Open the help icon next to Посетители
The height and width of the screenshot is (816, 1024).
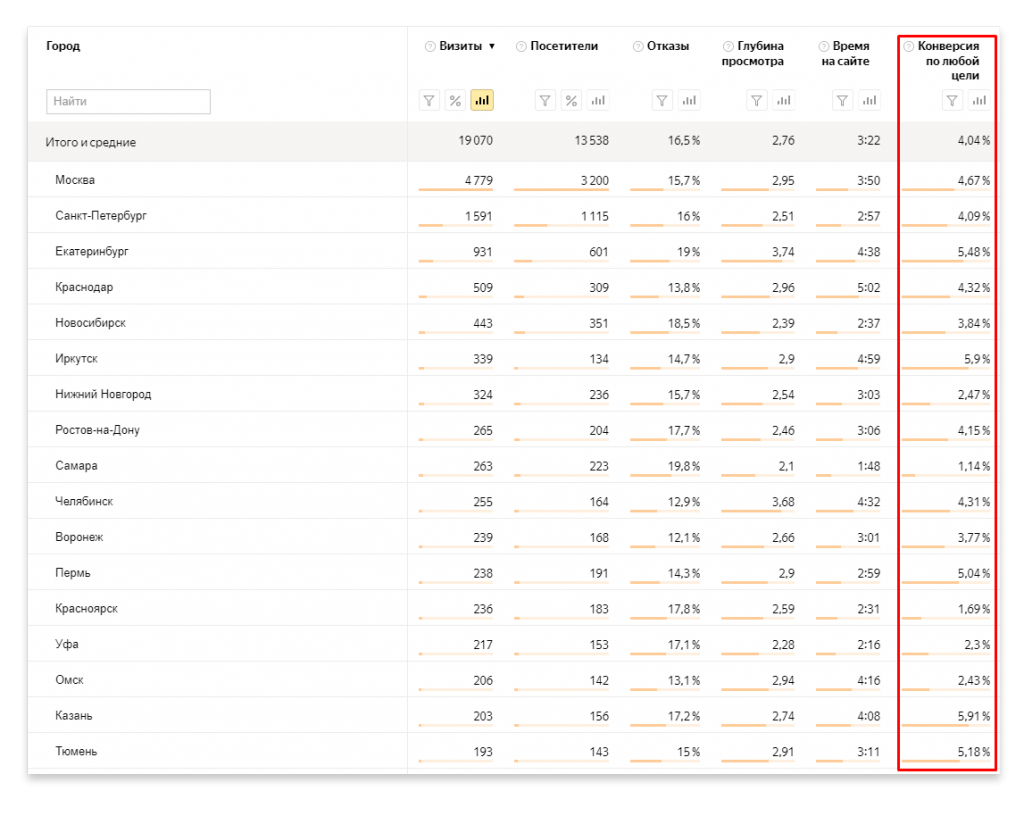[x=521, y=46]
